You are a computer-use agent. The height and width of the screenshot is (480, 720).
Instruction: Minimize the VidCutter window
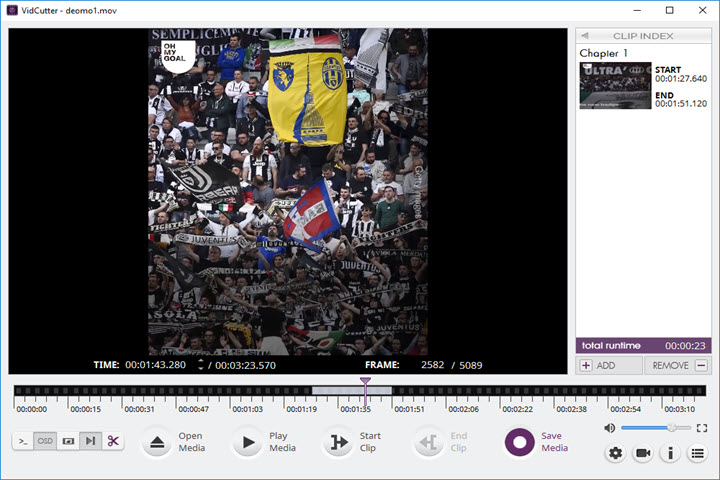click(637, 10)
